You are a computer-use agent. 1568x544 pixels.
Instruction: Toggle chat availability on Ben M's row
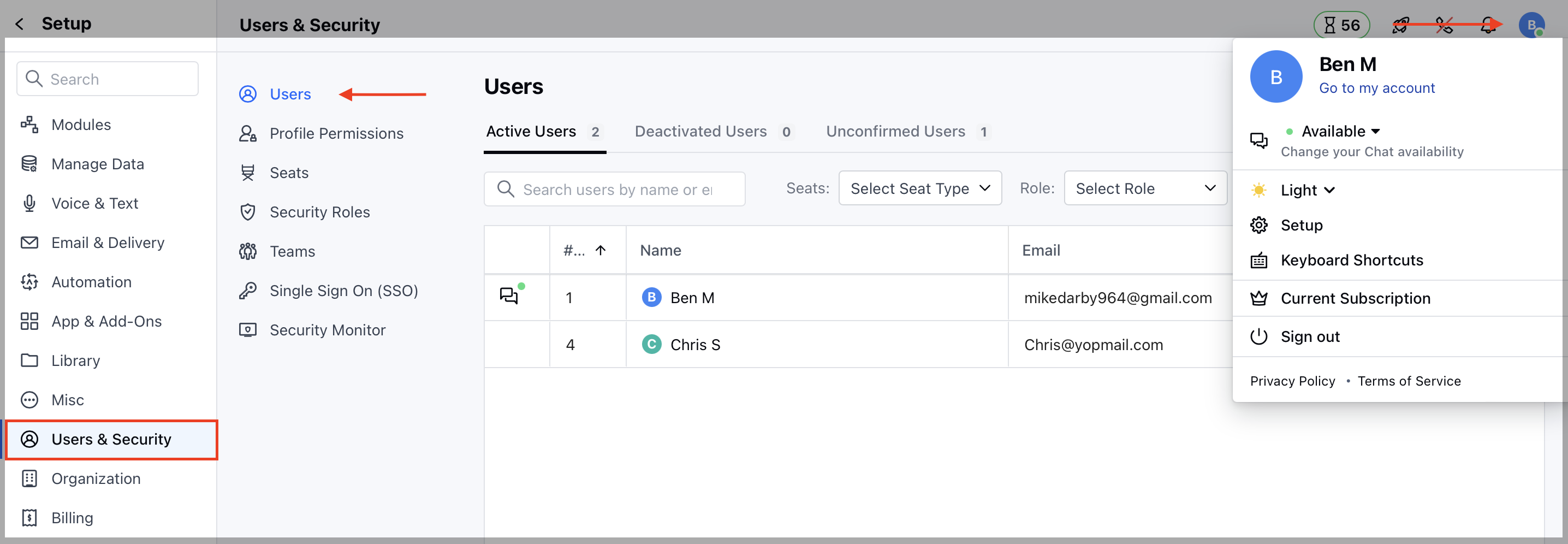coord(510,297)
